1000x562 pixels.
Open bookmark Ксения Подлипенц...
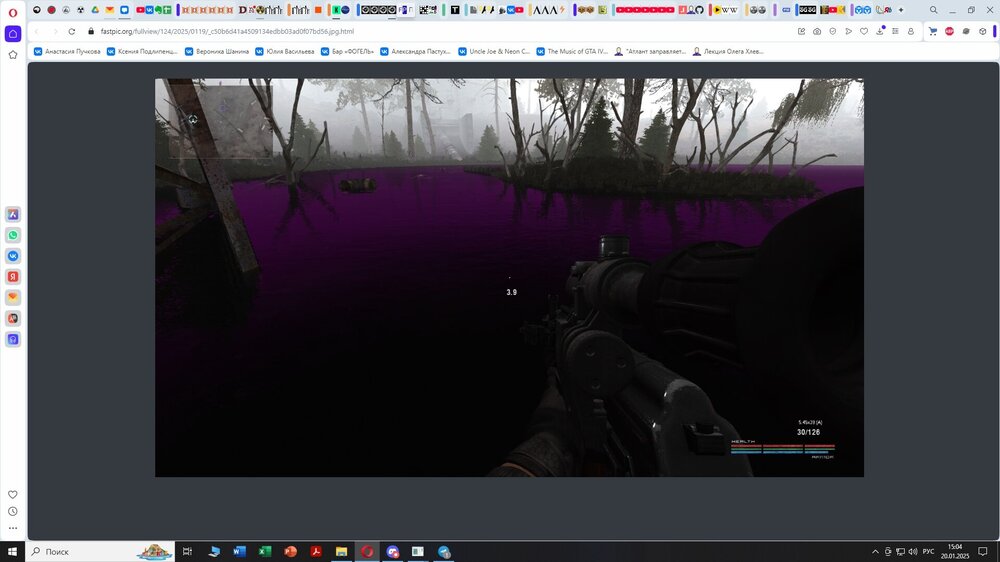click(142, 52)
